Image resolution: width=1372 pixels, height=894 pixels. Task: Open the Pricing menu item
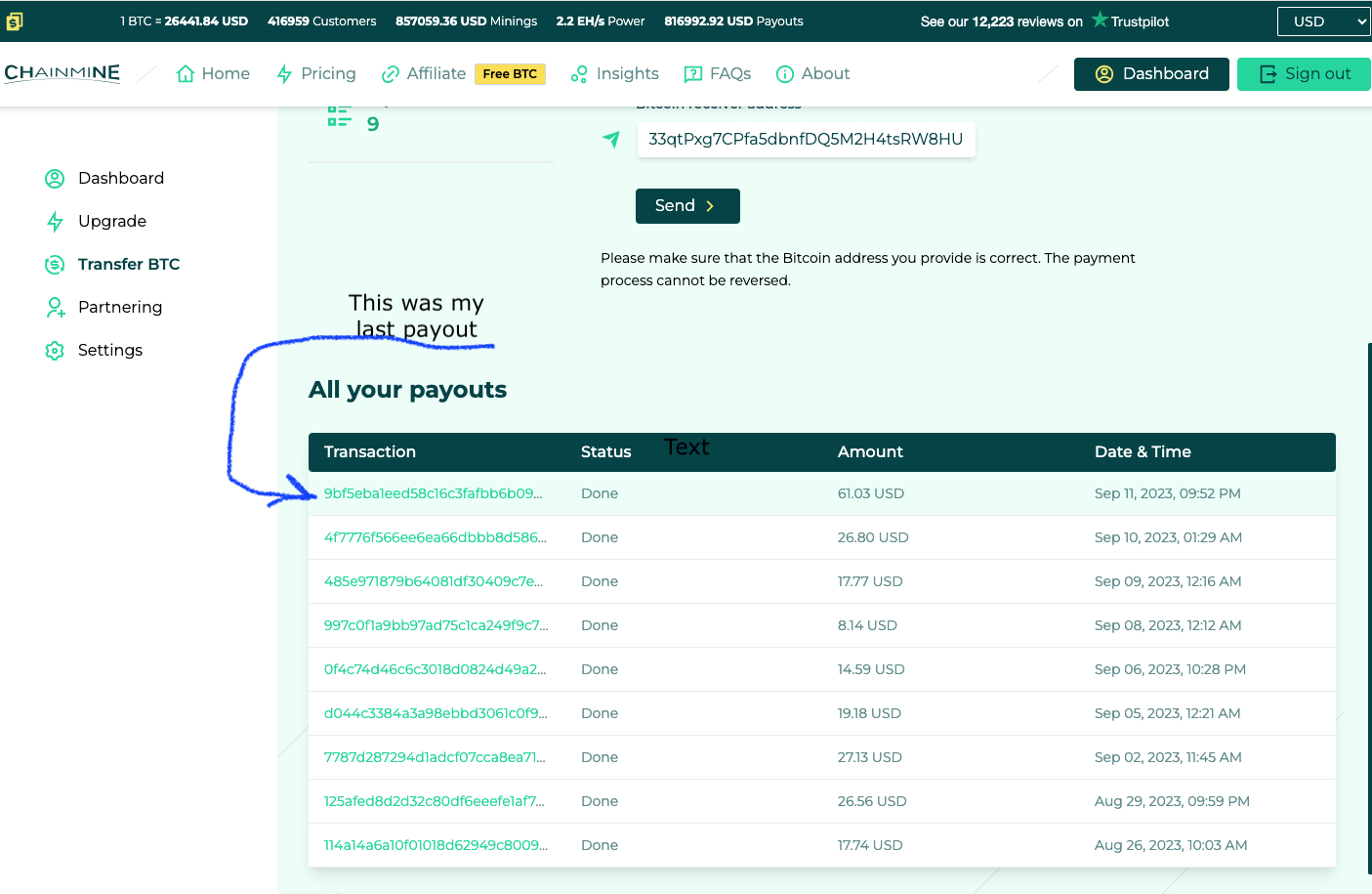(316, 74)
